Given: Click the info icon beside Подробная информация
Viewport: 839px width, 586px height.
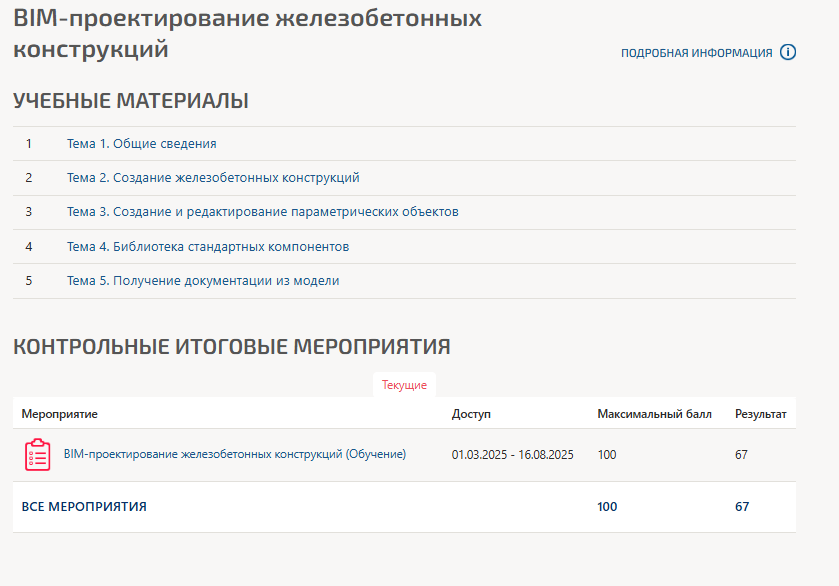Looking at the screenshot, I should (x=788, y=53).
